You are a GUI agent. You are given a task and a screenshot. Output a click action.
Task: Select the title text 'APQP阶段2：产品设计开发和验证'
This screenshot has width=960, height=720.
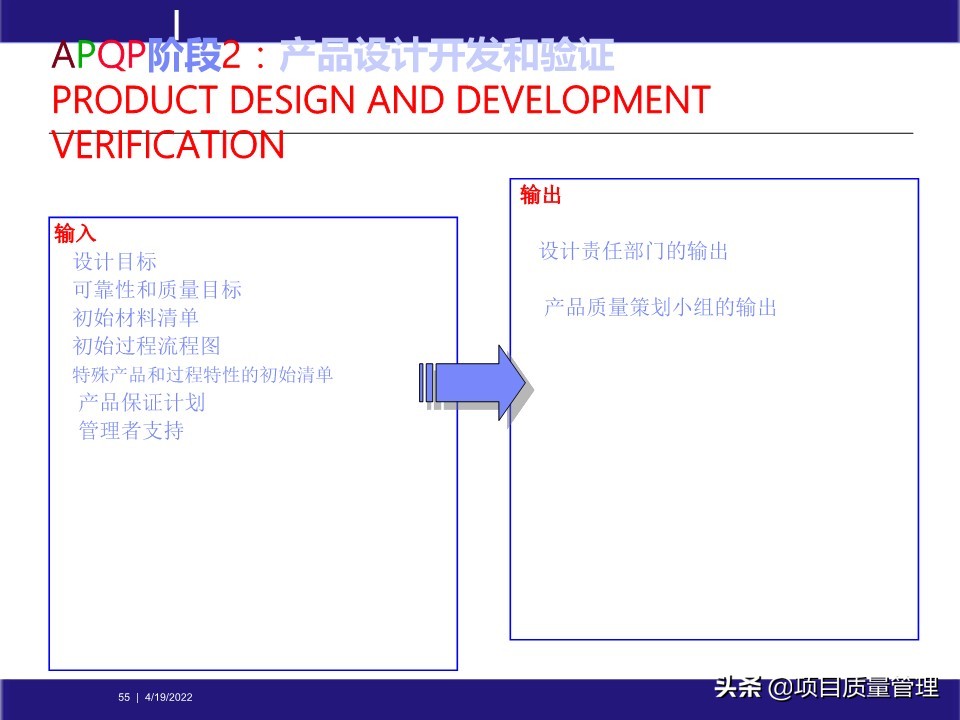332,55
